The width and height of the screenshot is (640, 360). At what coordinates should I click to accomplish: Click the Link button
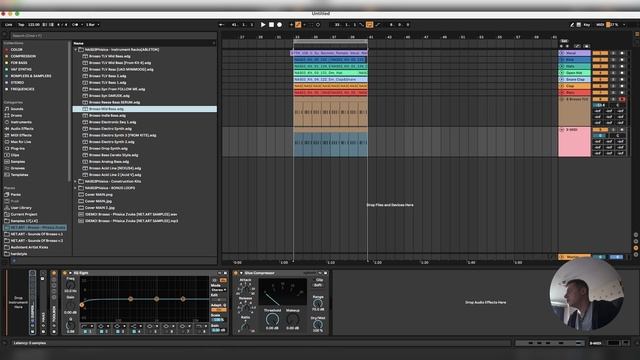coord(9,24)
